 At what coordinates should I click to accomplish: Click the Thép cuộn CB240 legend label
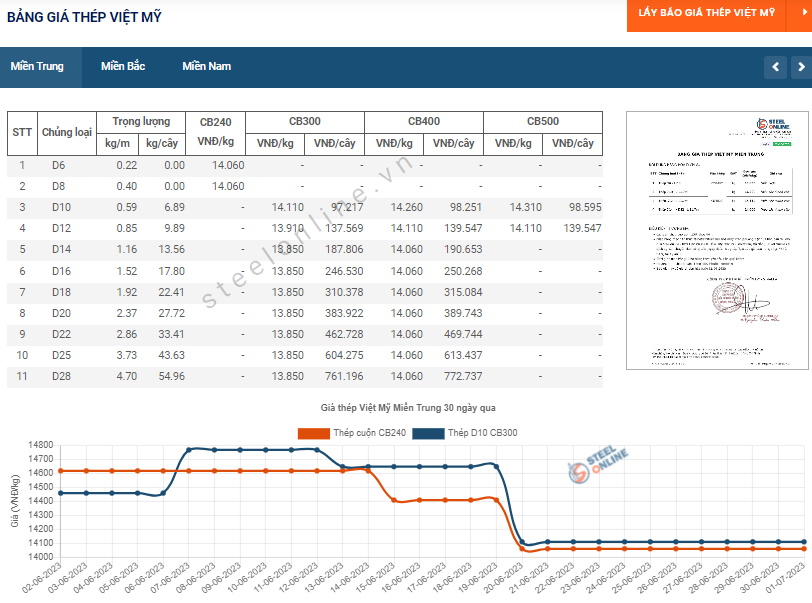pyautogui.click(x=369, y=433)
